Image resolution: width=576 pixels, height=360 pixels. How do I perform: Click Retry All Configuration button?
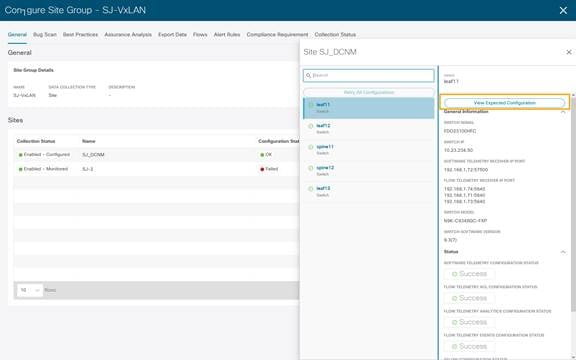coord(368,92)
